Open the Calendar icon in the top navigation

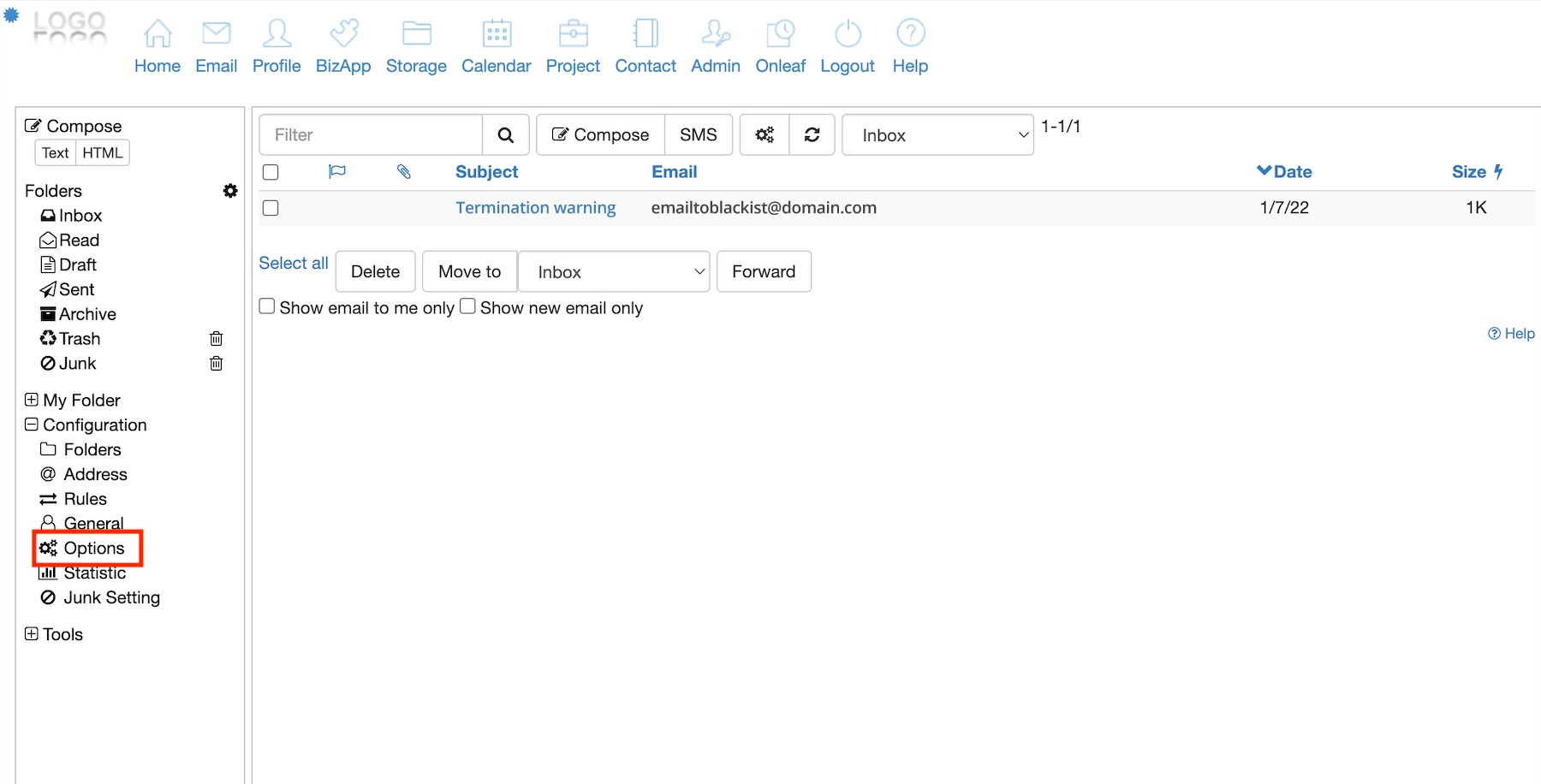click(x=497, y=34)
